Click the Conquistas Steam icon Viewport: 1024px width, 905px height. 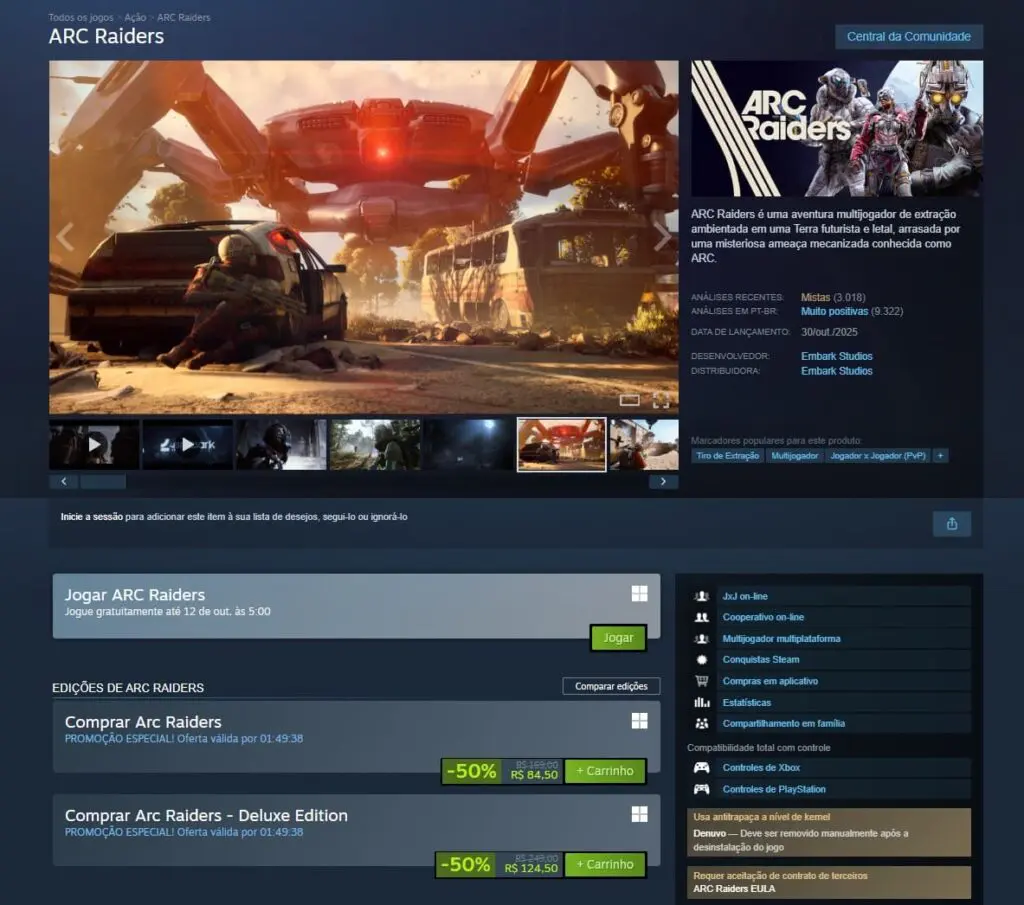pos(701,659)
